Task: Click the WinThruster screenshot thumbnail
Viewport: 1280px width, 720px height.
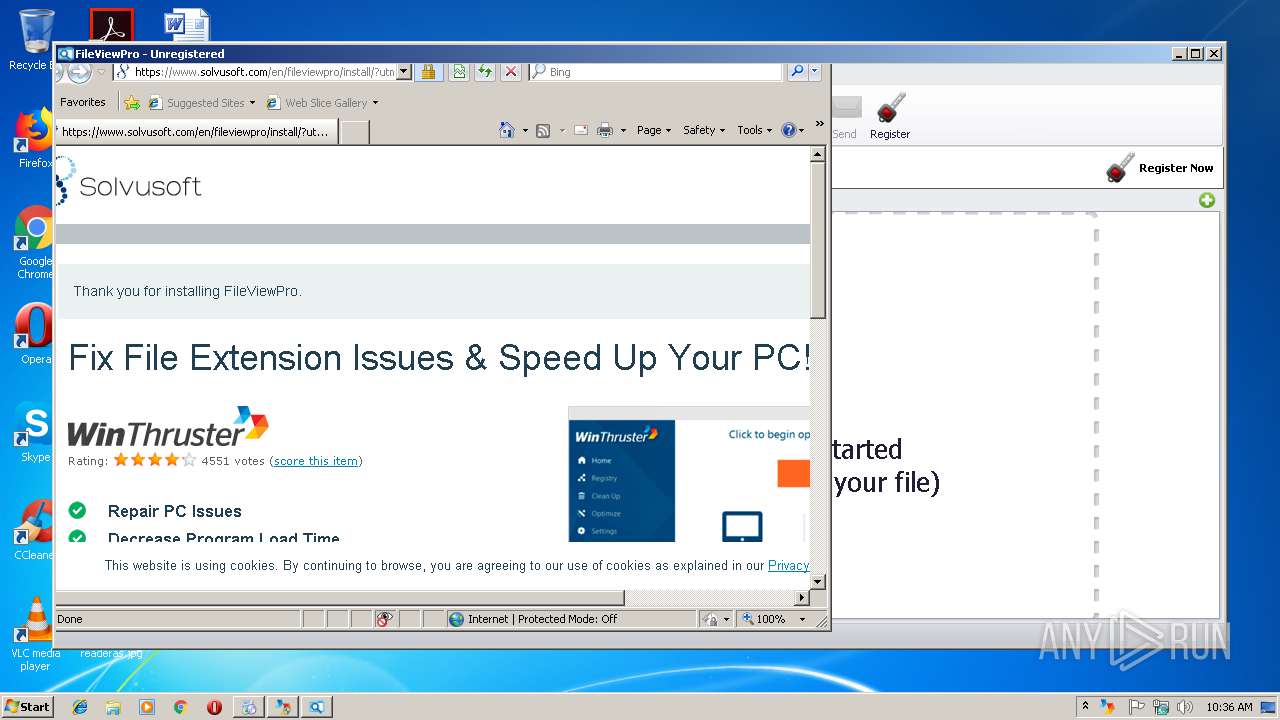Action: click(x=689, y=474)
